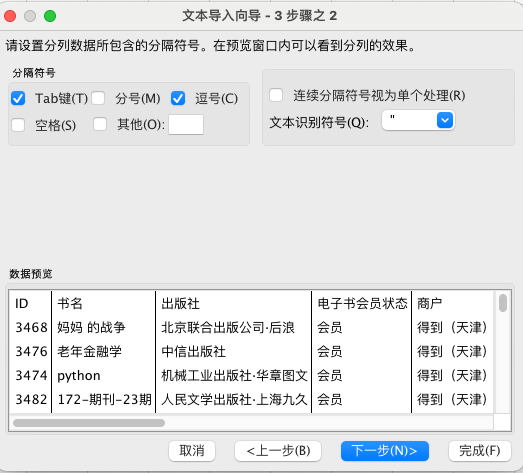Screen dimensions: 523x473
Task: Go back with <上一步(B) button
Action: pyautogui.click(x=278, y=451)
